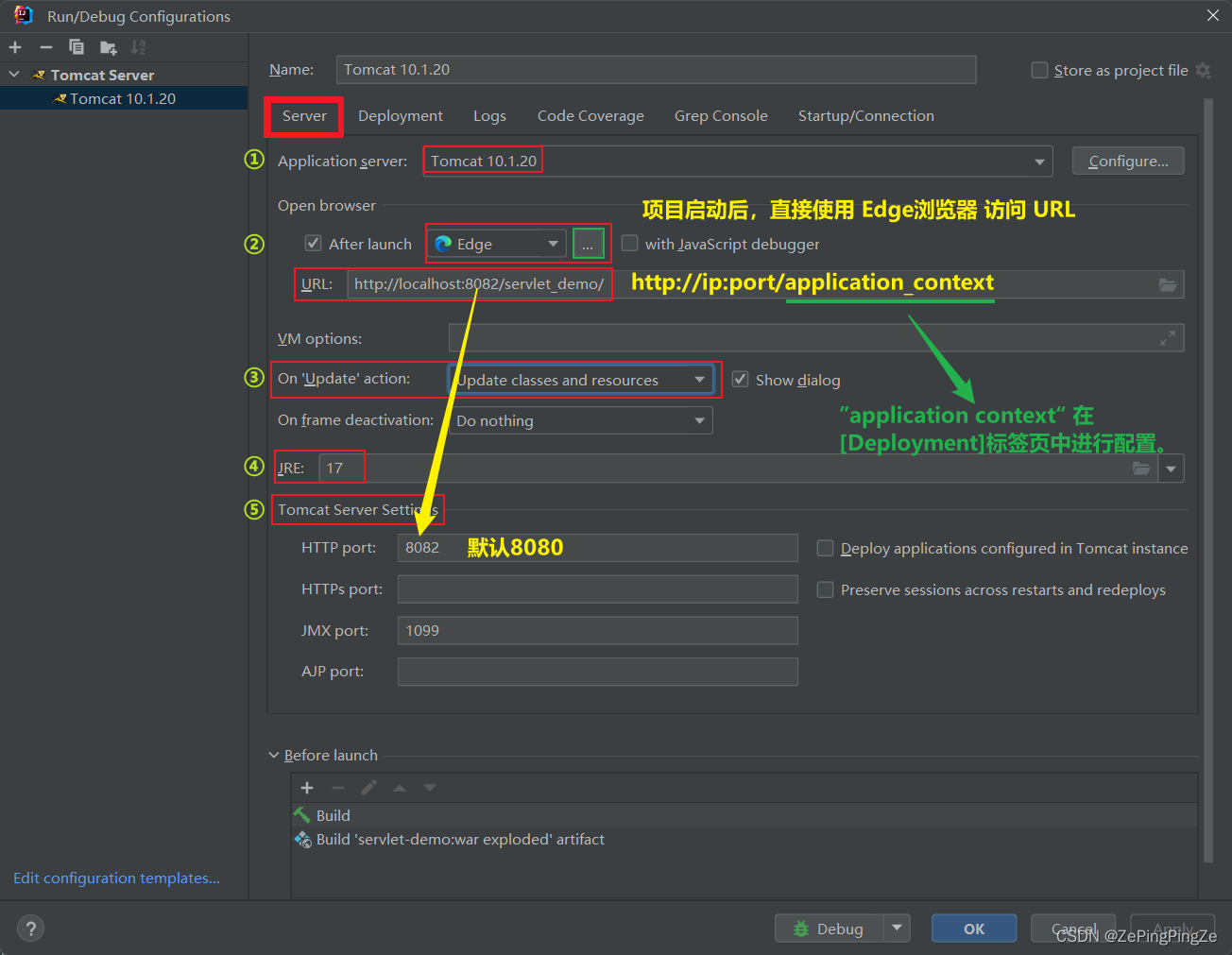Viewport: 1232px width, 955px height.
Task: Switch to Code Coverage tab
Action: tap(590, 115)
